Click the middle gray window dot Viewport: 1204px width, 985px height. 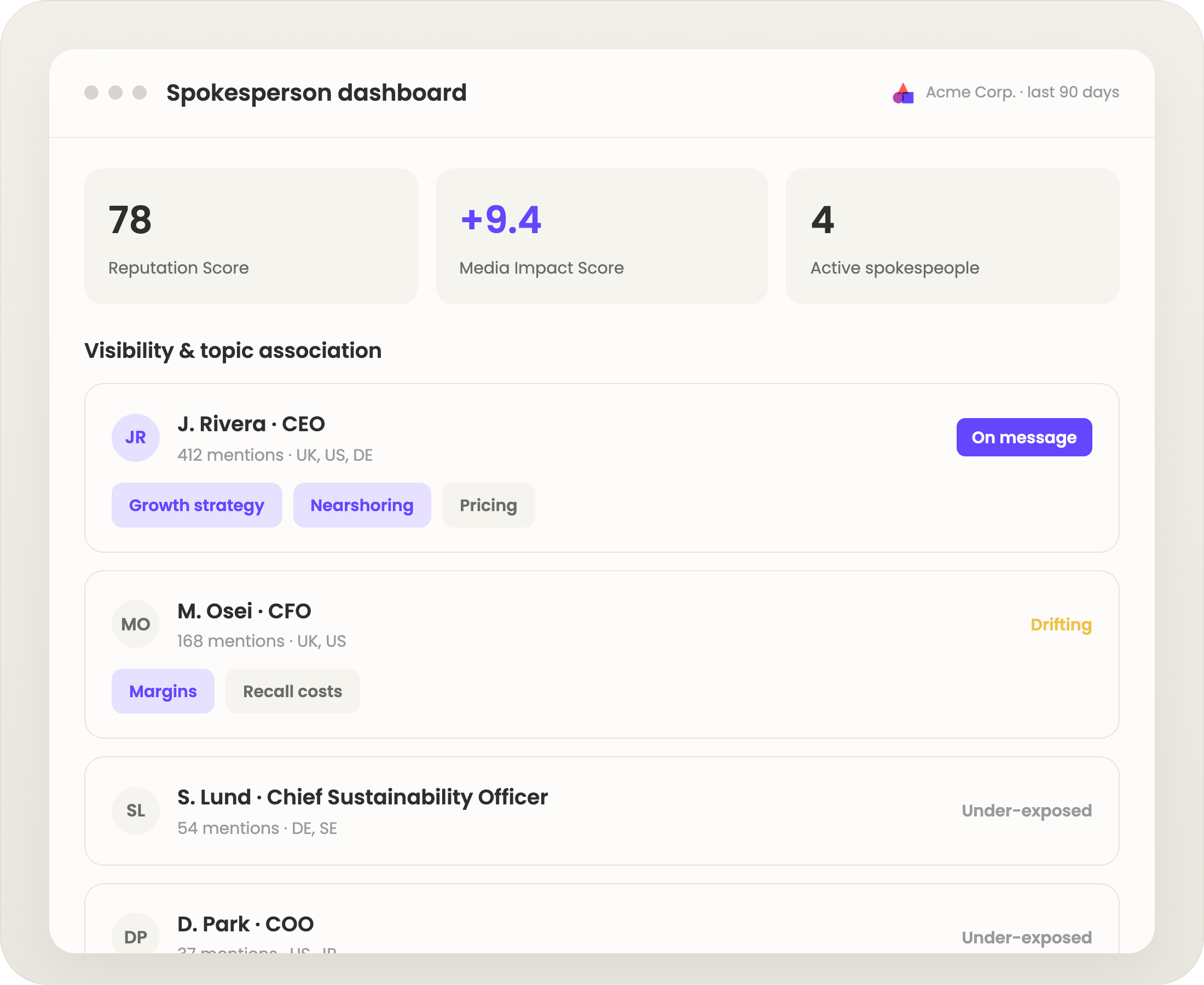point(115,92)
